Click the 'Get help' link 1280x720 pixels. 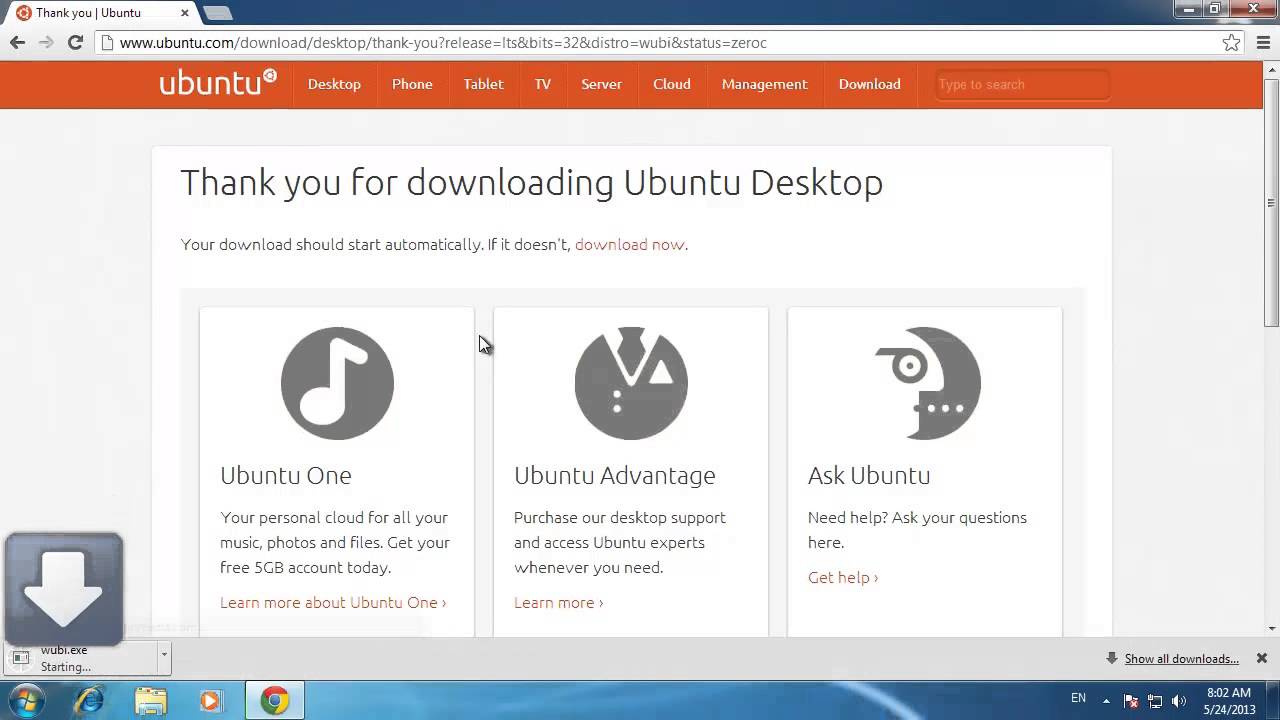pos(843,577)
